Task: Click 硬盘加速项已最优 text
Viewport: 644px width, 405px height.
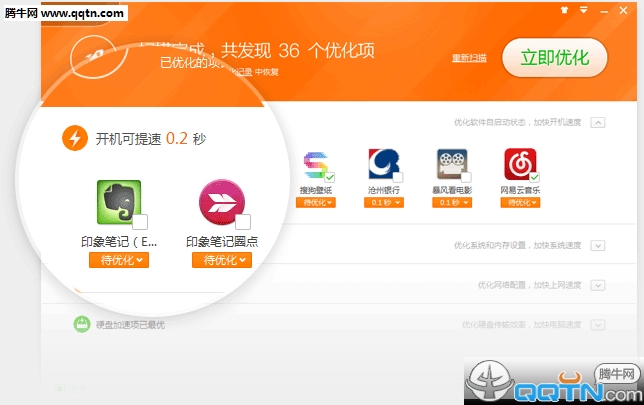Action: [130, 325]
